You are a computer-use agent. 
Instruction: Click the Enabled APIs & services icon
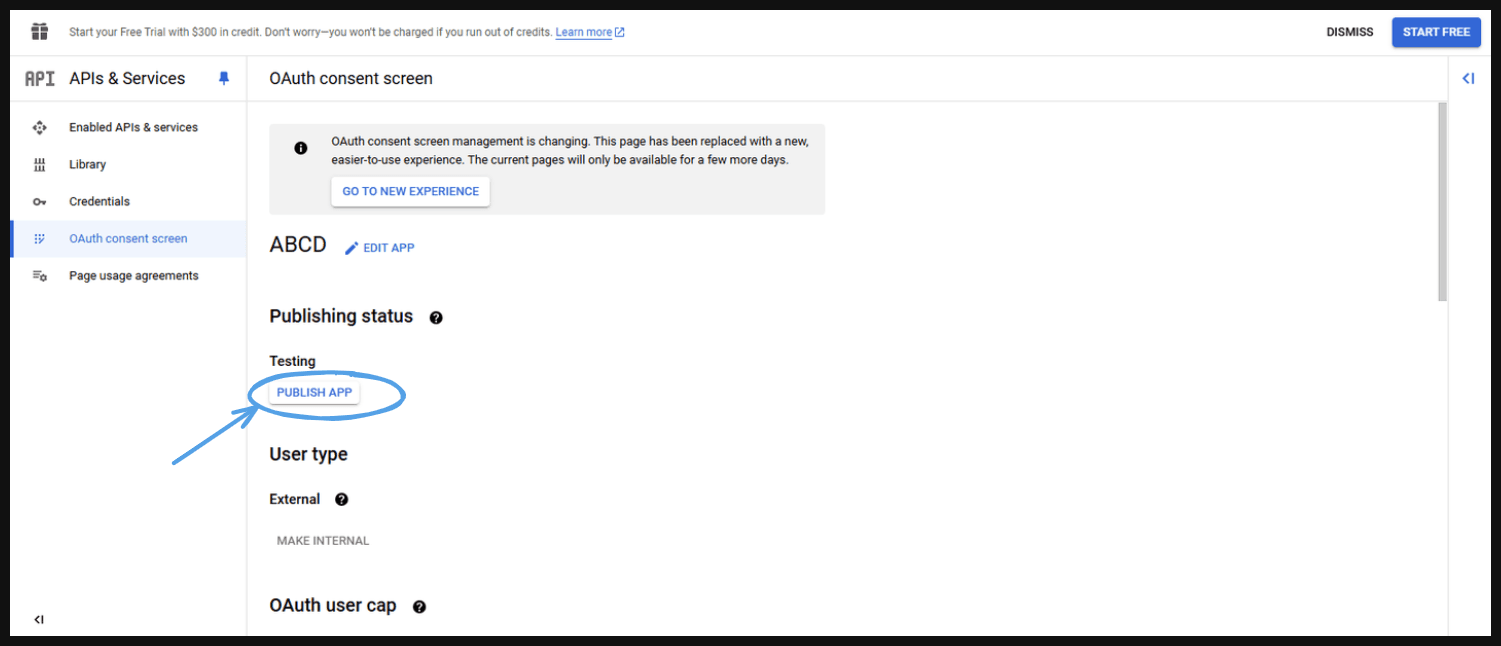(x=40, y=127)
